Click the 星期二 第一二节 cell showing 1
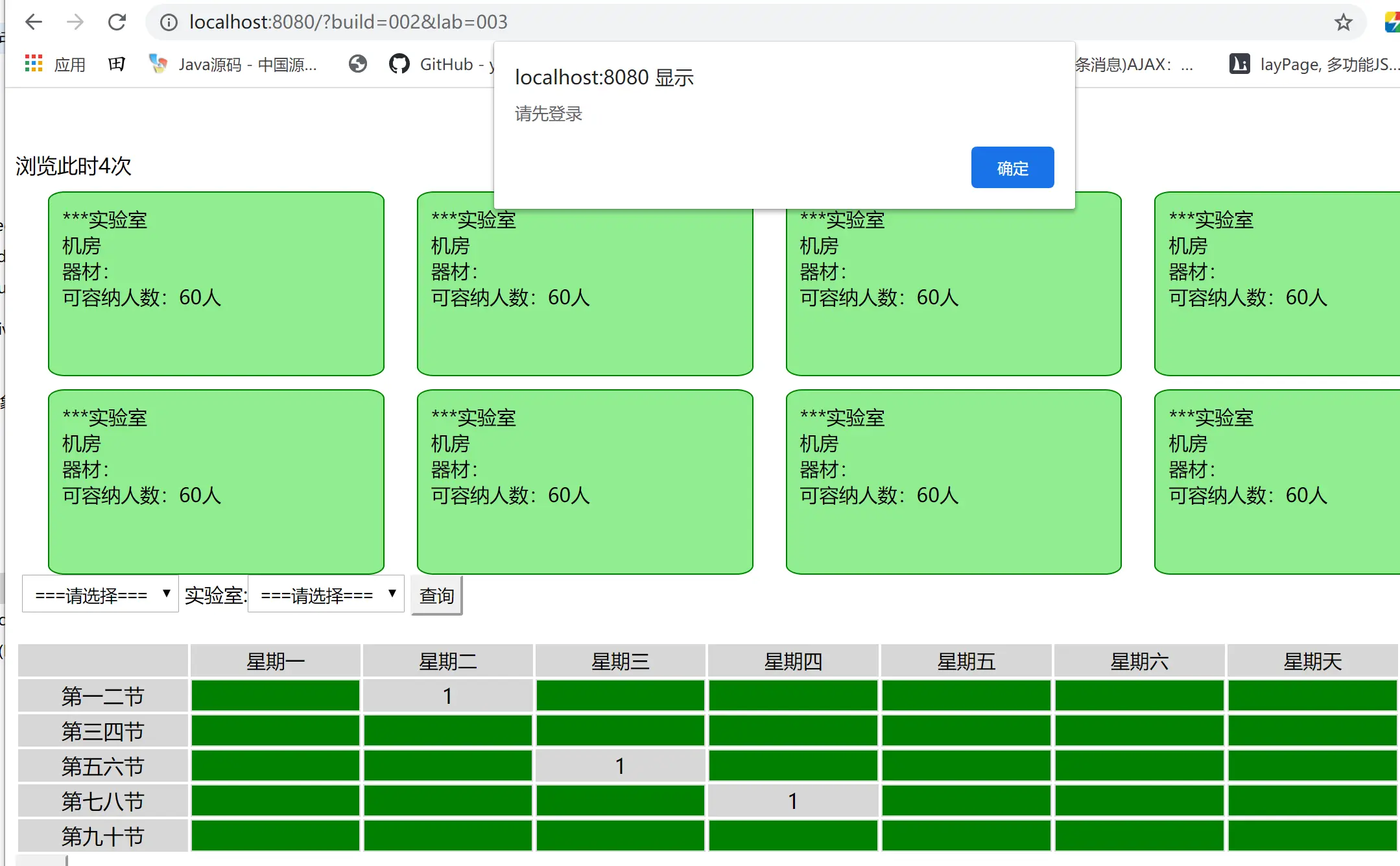 point(447,695)
